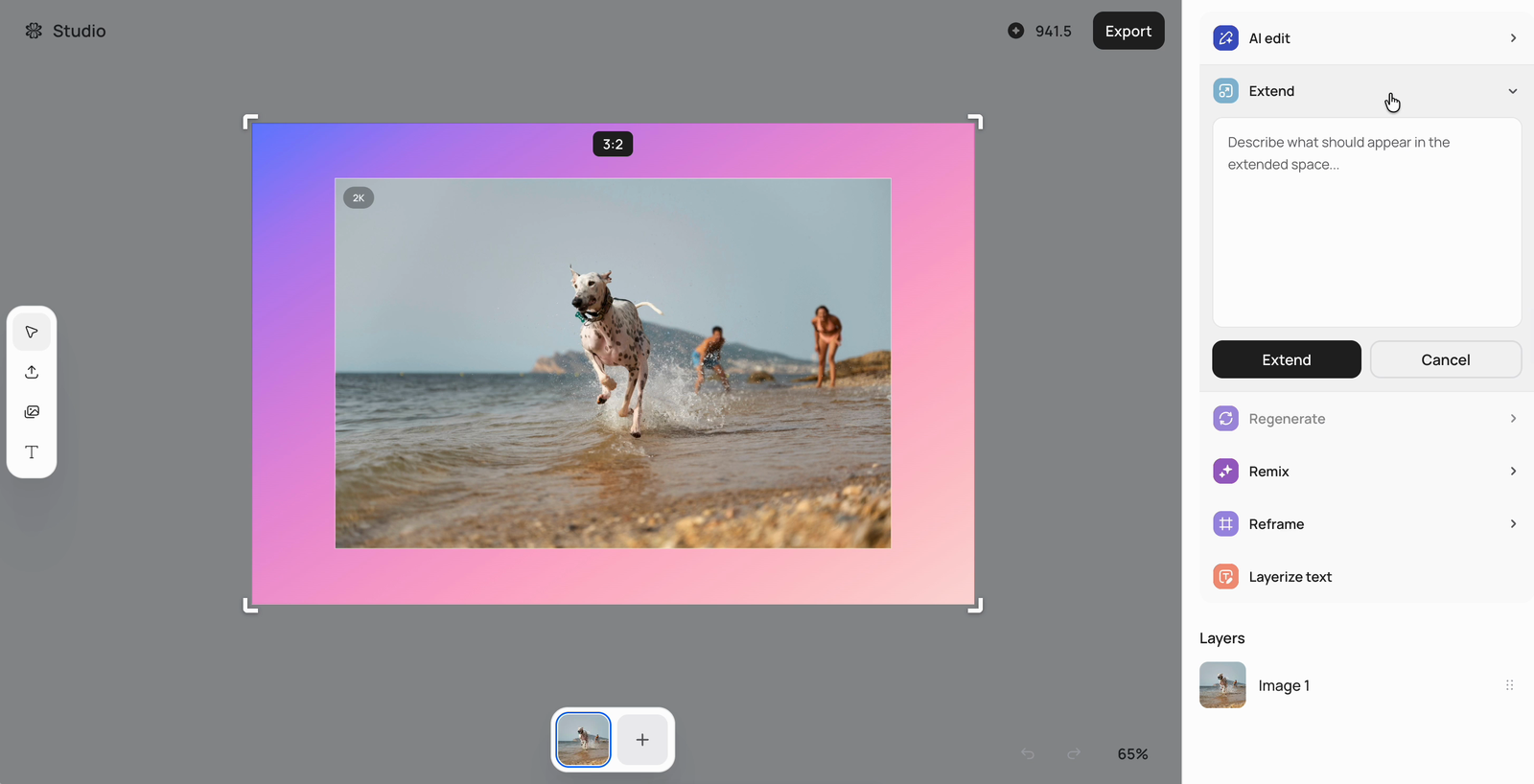Viewport: 1534px width, 784px height.
Task: Click the Image 1 layer name
Action: point(1284,685)
